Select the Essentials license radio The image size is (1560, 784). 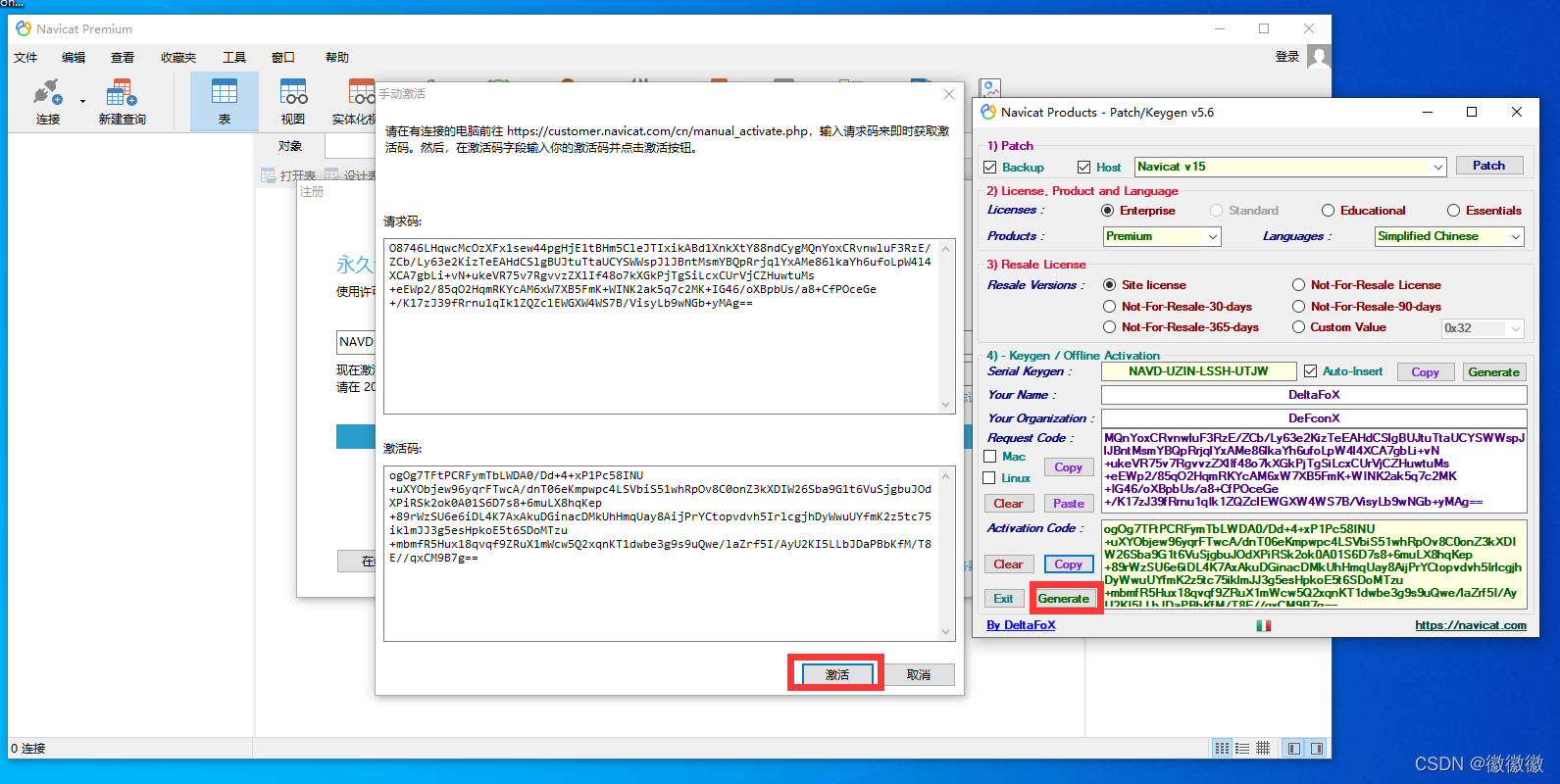tap(1453, 211)
